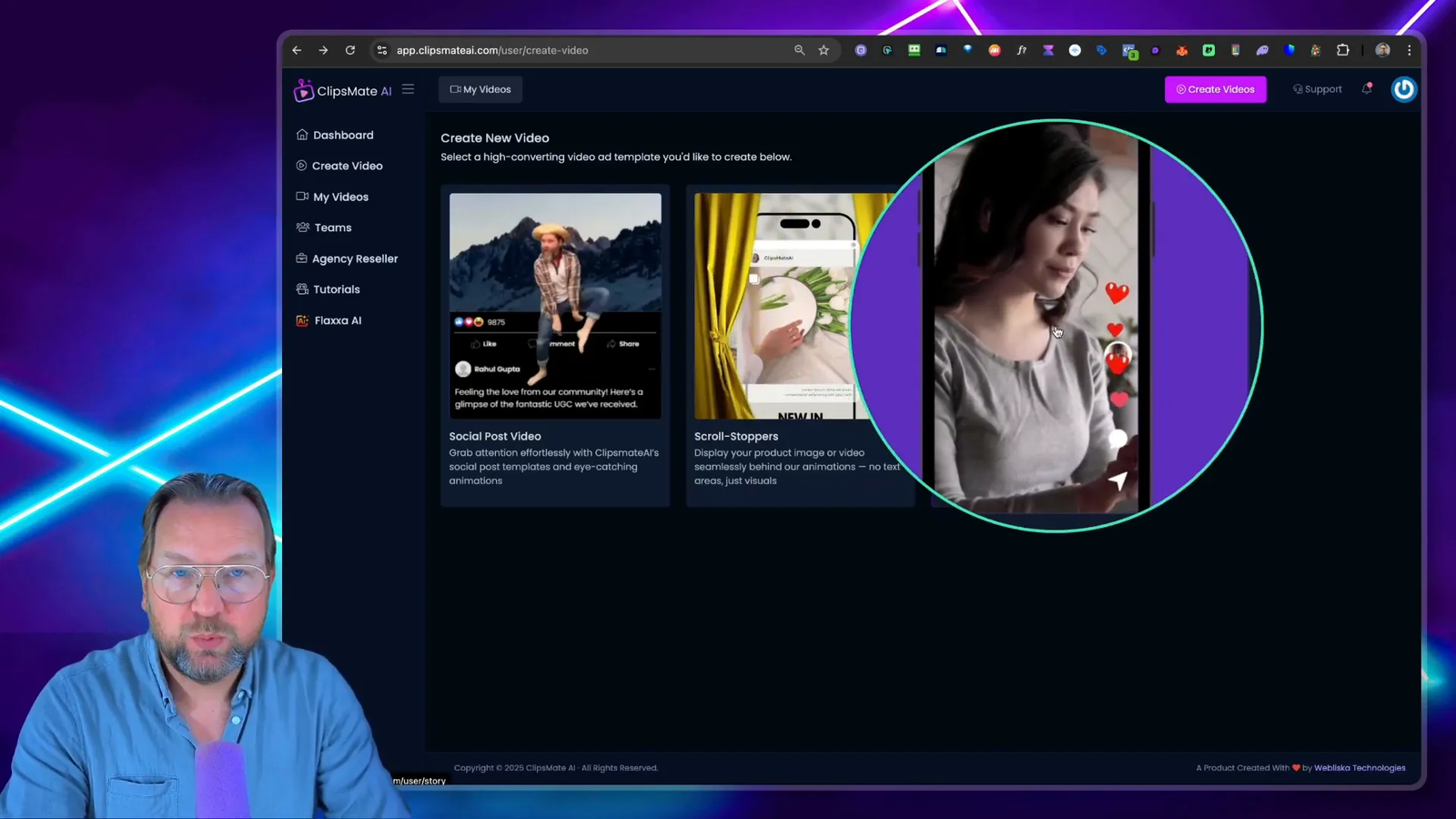Viewport: 1456px width, 819px height.
Task: Open Teams in sidebar
Action: click(324, 227)
